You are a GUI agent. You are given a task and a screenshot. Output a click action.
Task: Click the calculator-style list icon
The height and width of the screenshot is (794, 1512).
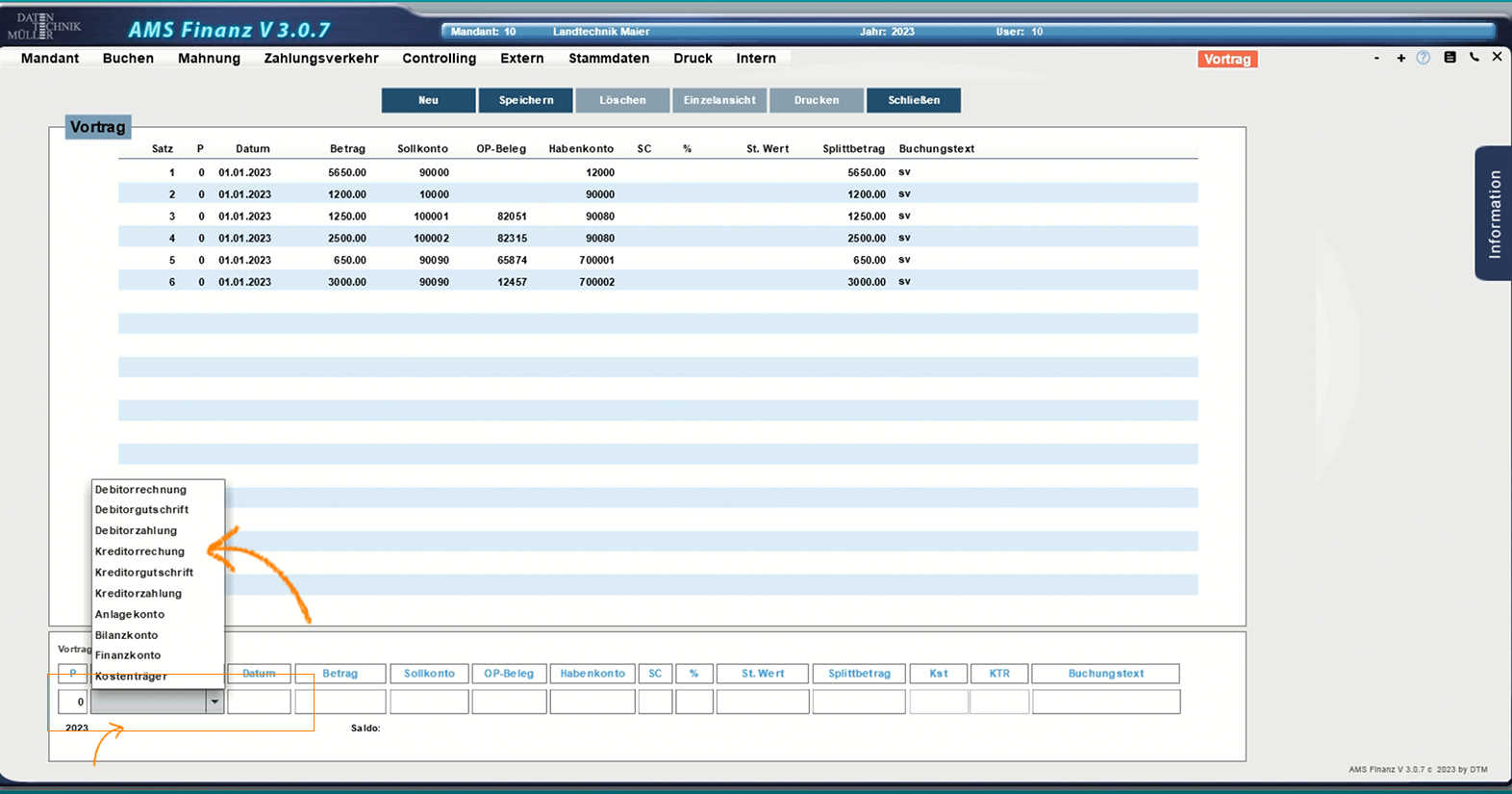[x=1449, y=58]
